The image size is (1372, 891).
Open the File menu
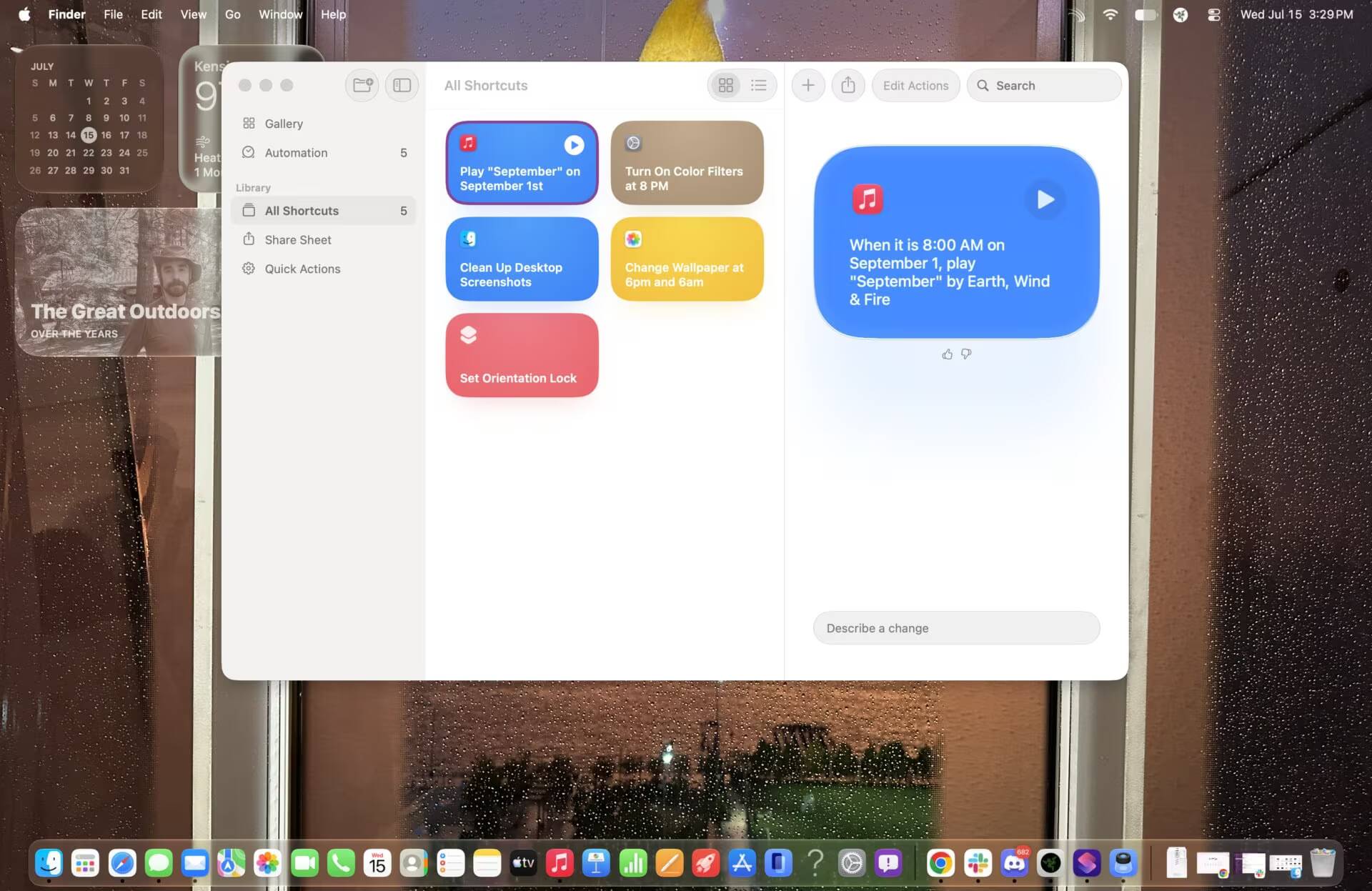click(x=113, y=14)
